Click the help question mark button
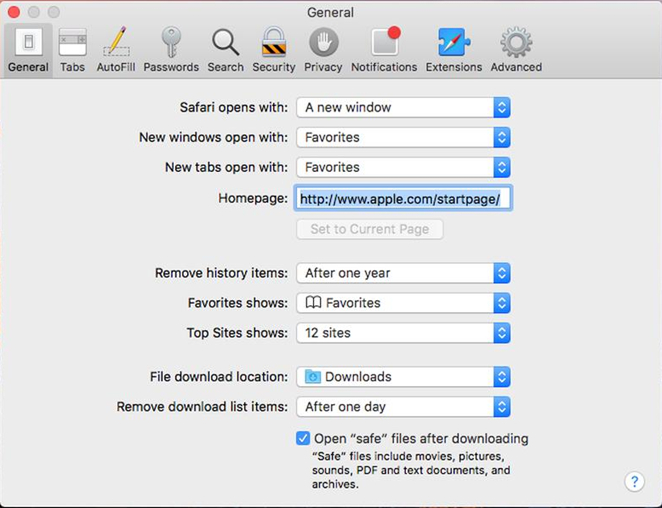This screenshot has height=508, width=662. pyautogui.click(x=634, y=481)
